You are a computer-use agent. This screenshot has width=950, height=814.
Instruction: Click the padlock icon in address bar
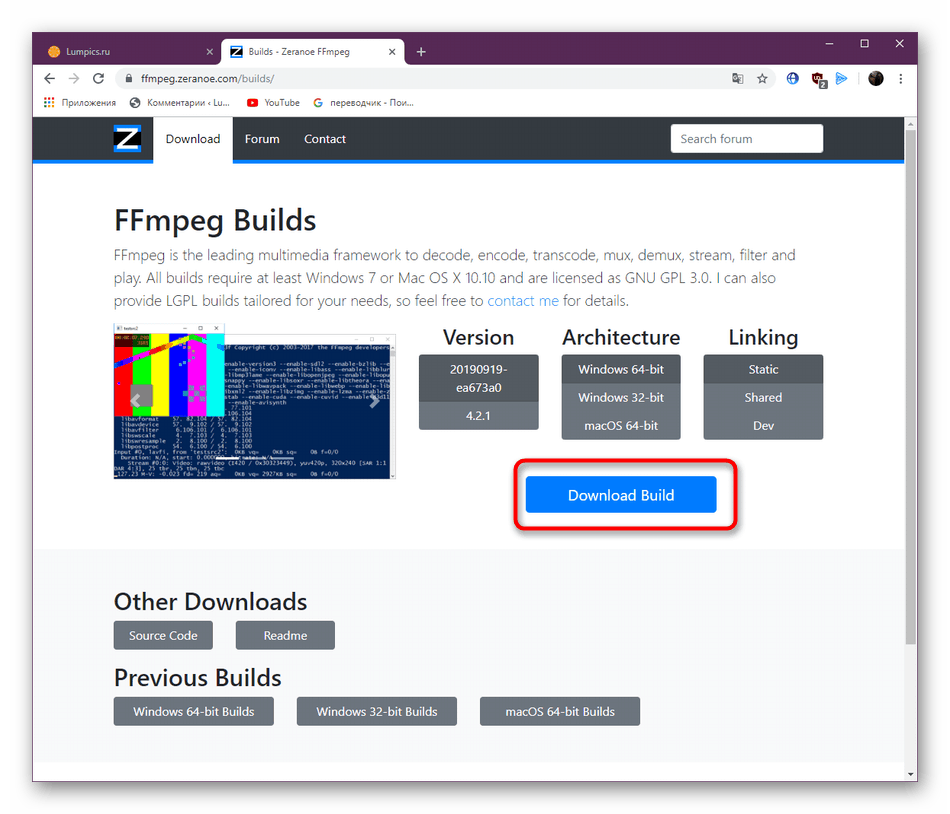(128, 78)
